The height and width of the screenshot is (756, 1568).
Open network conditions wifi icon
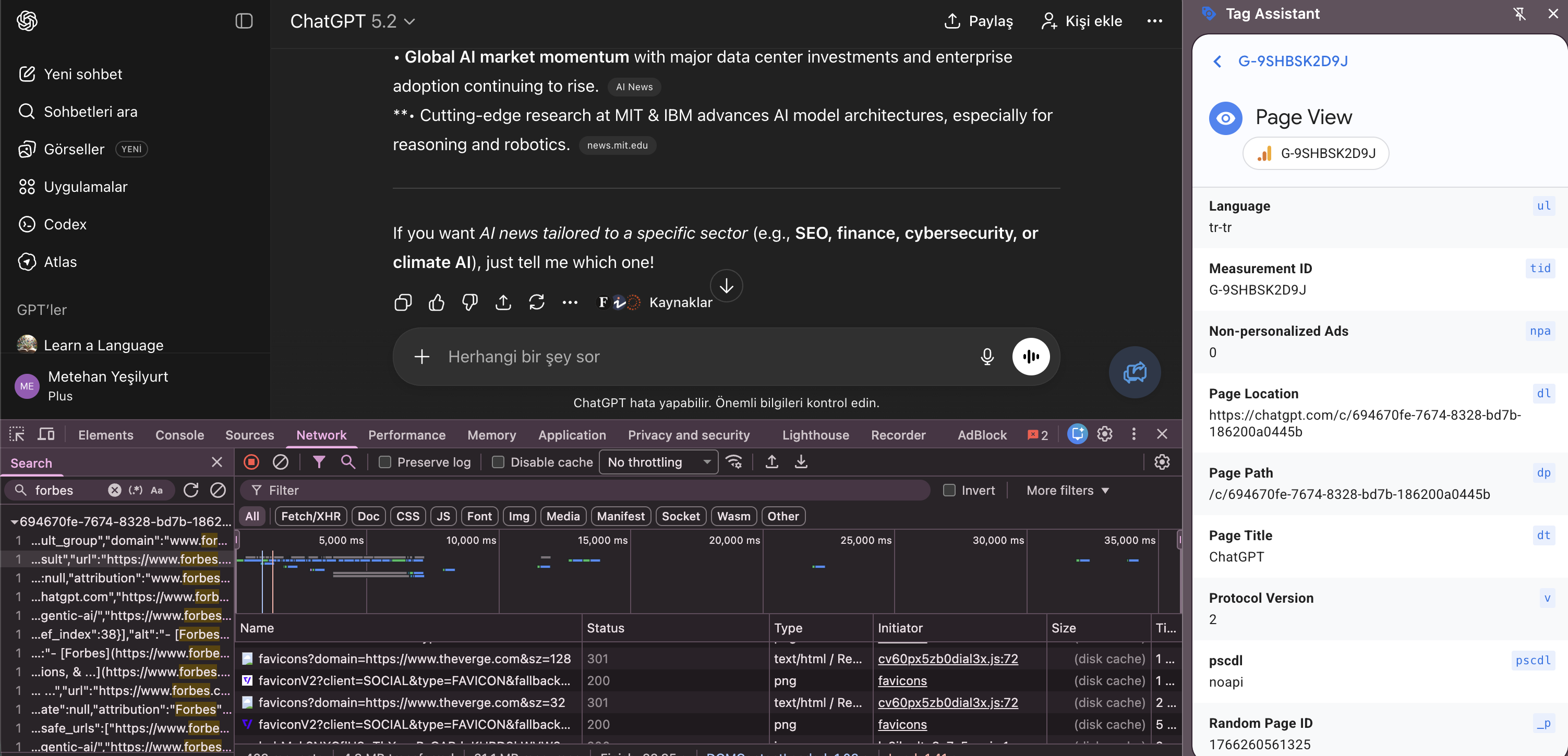pyautogui.click(x=734, y=462)
